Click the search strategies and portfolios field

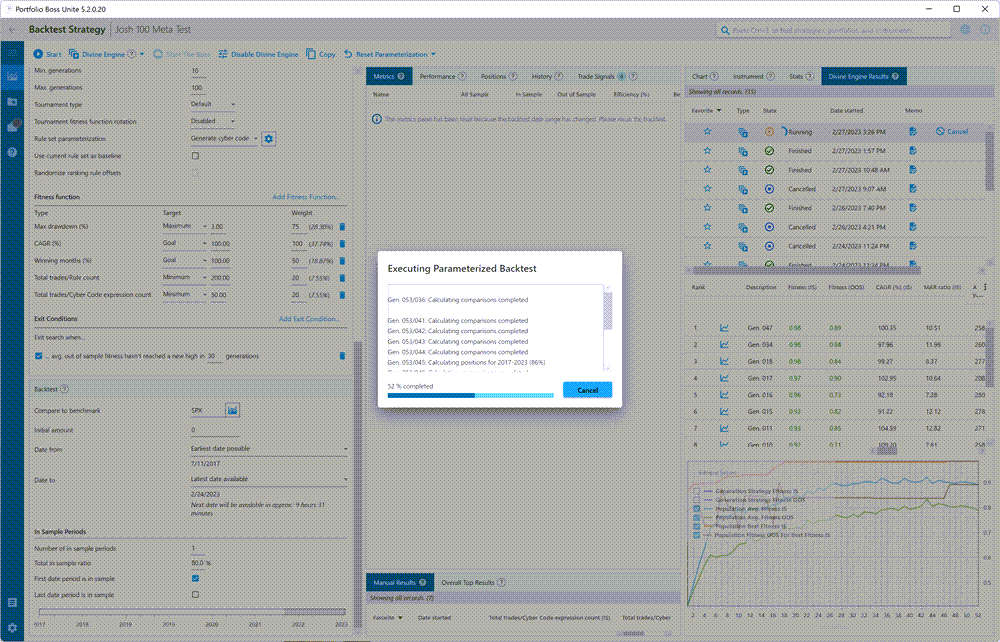tap(834, 30)
